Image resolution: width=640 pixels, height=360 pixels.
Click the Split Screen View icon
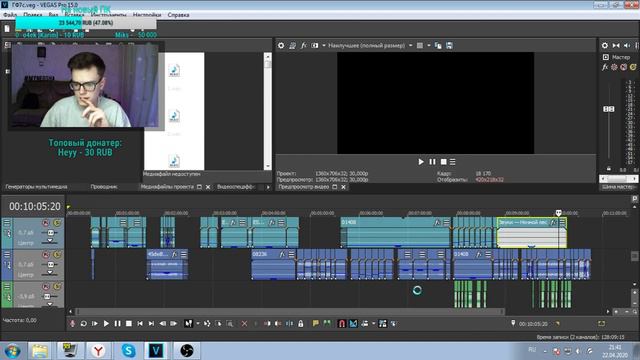click(x=315, y=46)
